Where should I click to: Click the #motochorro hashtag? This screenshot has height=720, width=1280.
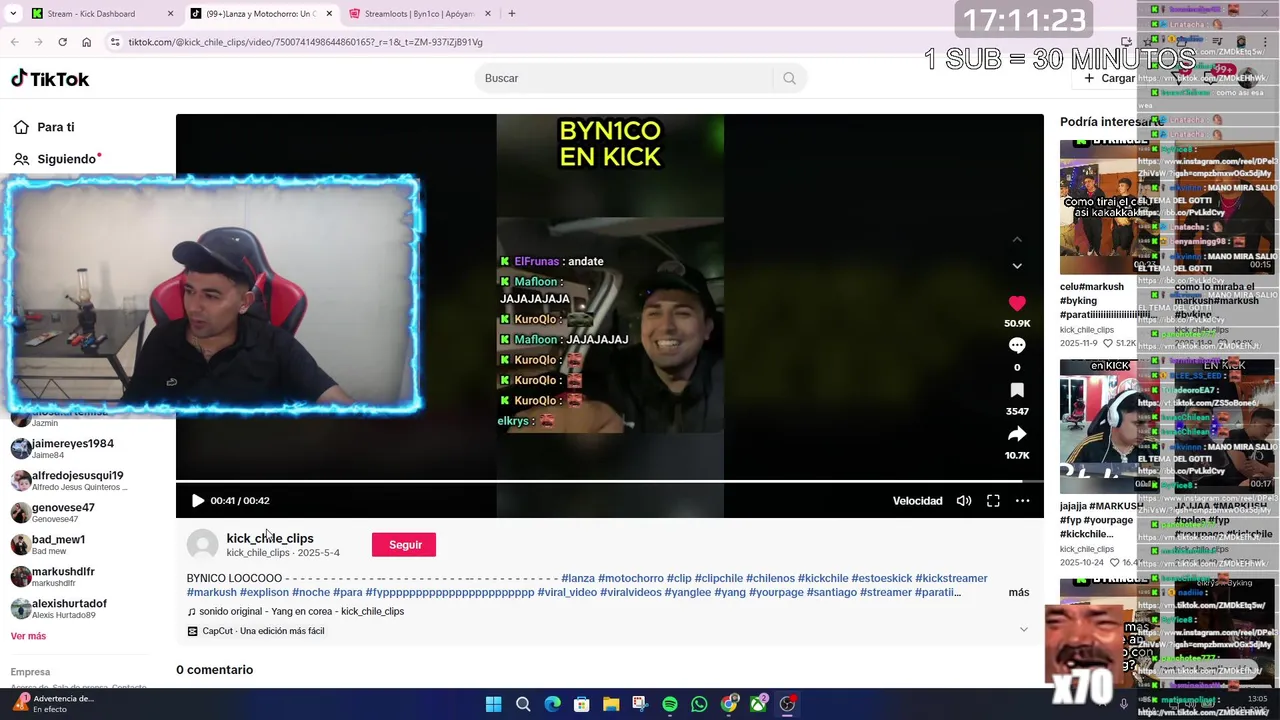[631, 578]
